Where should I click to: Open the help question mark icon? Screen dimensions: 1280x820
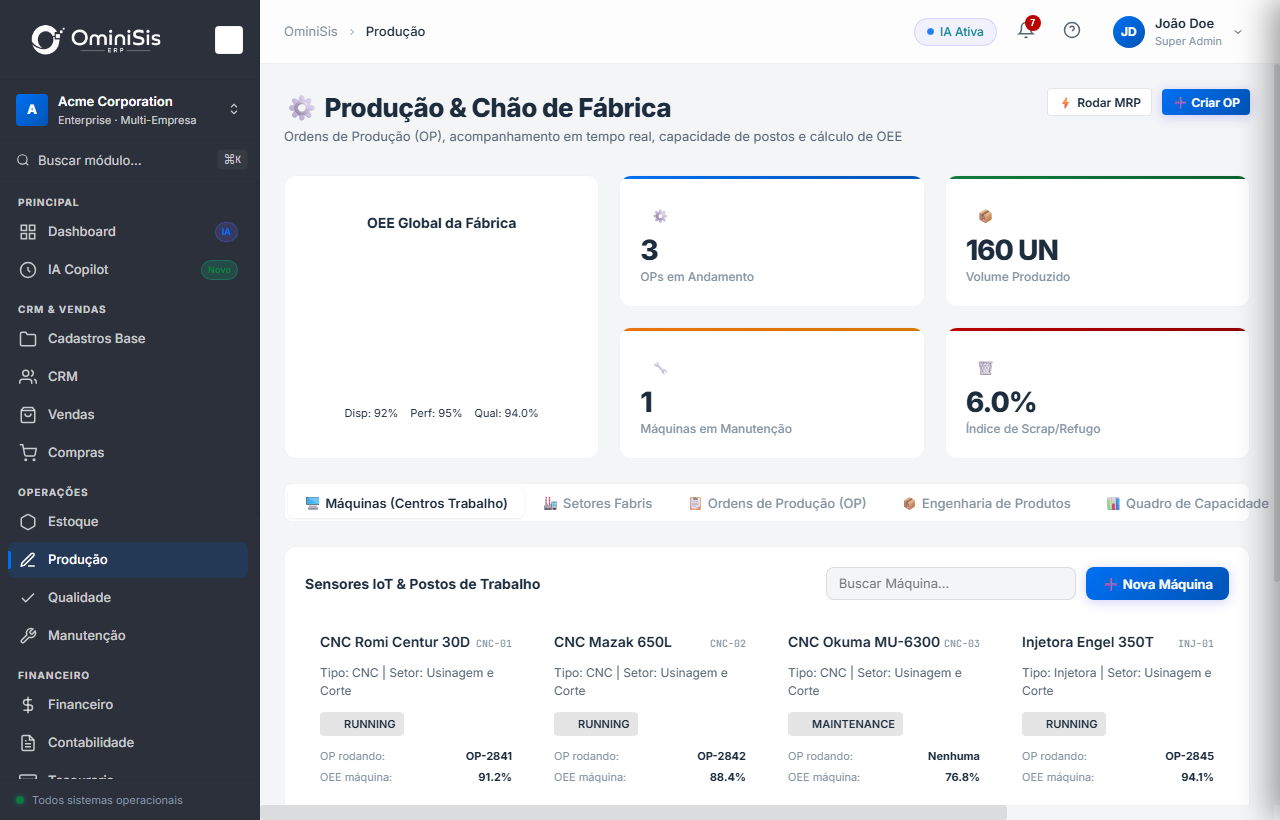point(1072,30)
